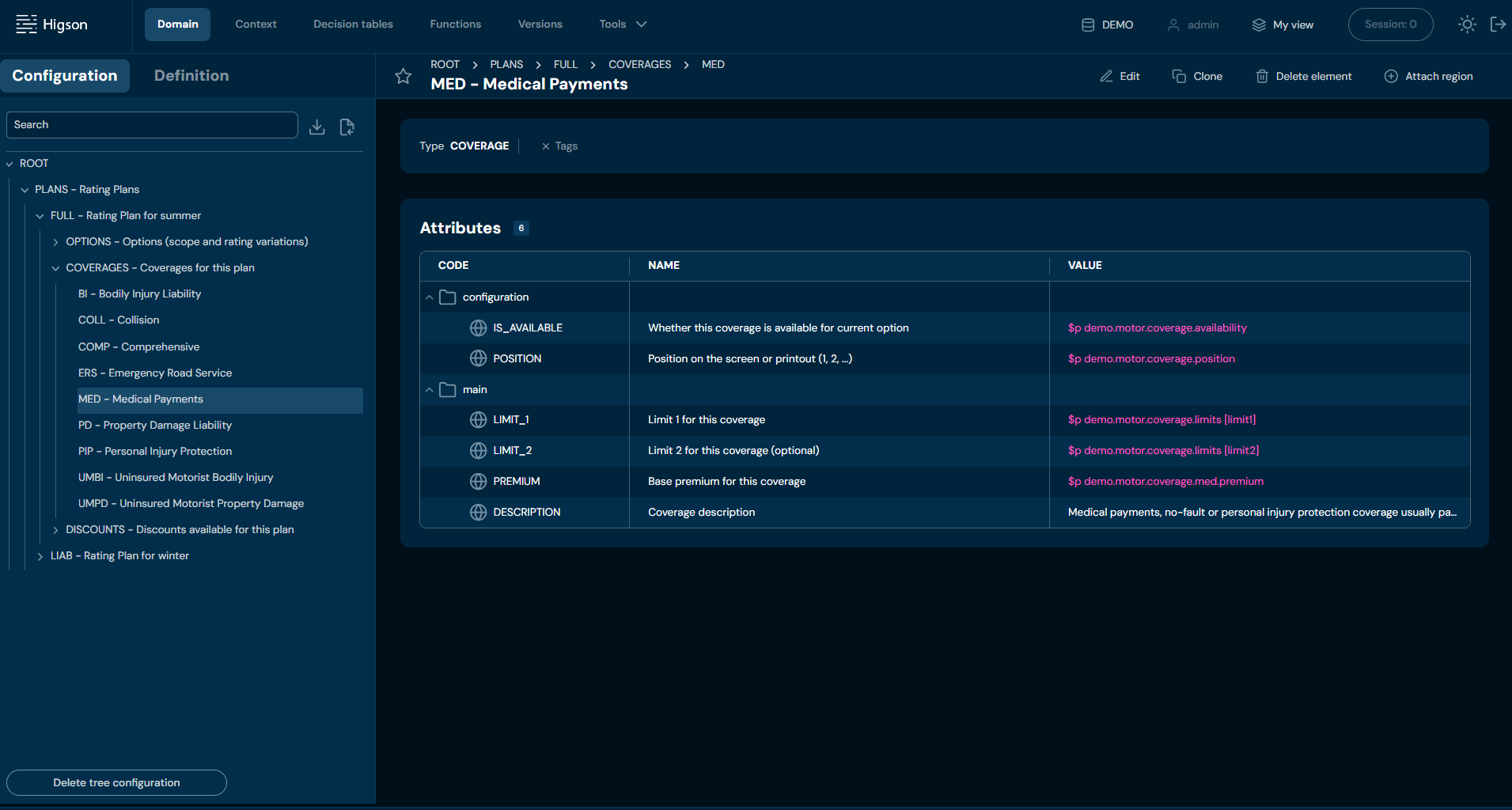
Task: Click the admin user icon
Action: click(1173, 25)
